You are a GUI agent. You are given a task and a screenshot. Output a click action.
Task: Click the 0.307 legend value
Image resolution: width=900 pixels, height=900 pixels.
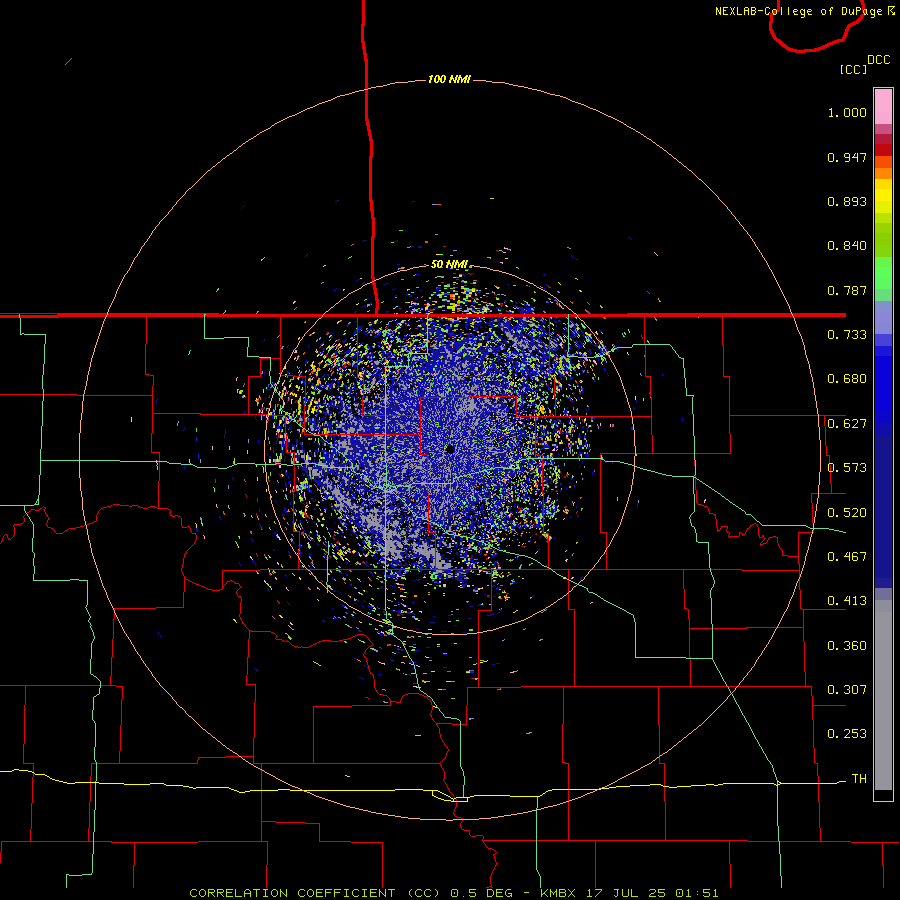[x=847, y=690]
